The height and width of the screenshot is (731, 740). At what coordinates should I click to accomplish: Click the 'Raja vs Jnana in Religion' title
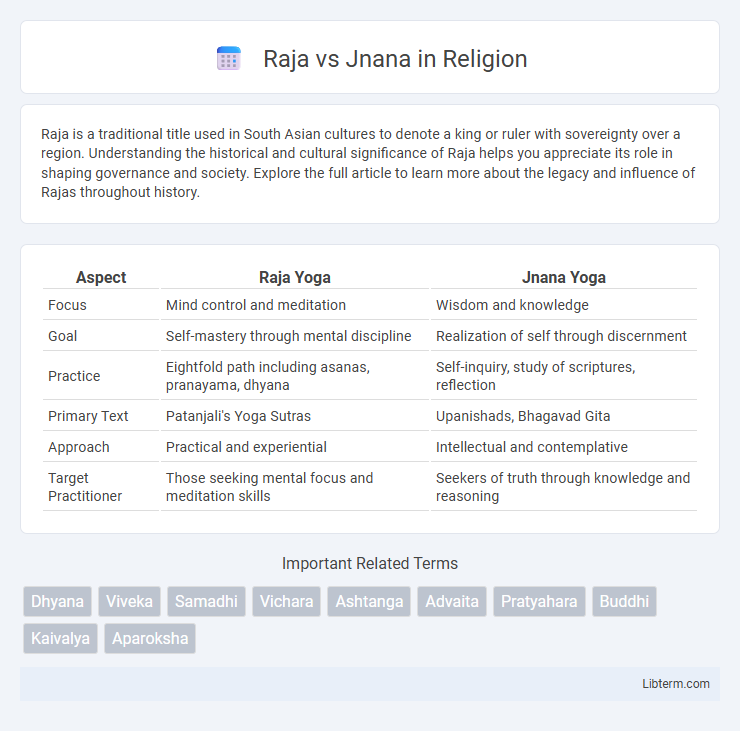pyautogui.click(x=395, y=59)
